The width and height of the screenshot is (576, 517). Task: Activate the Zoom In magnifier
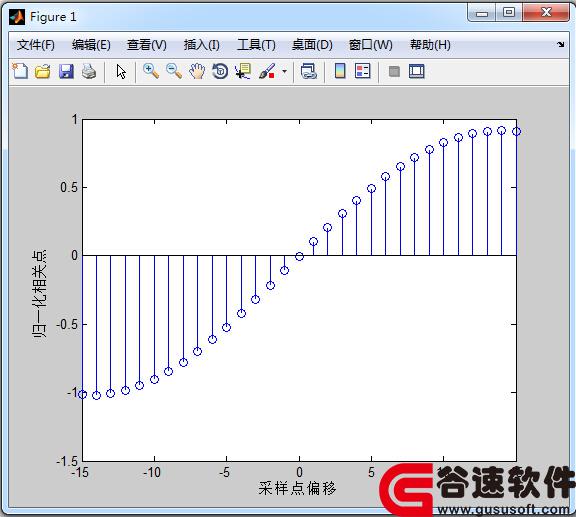[x=151, y=71]
